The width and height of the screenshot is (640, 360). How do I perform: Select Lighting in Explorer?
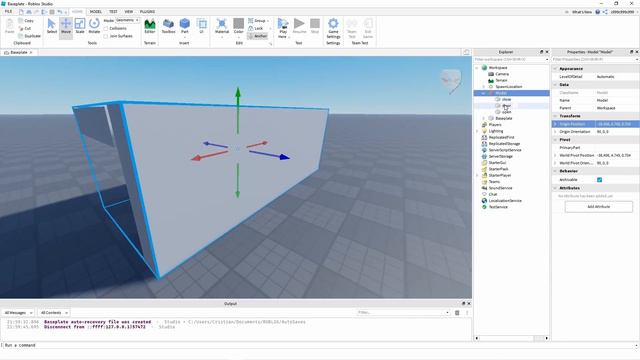(x=496, y=131)
